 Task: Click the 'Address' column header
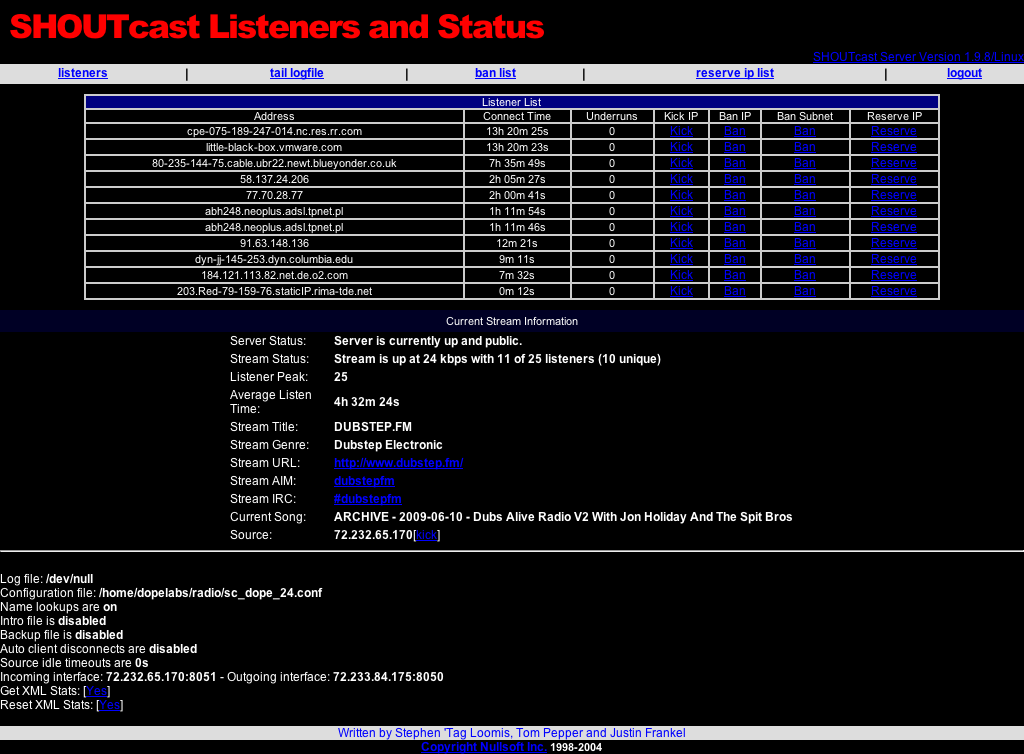coord(274,116)
